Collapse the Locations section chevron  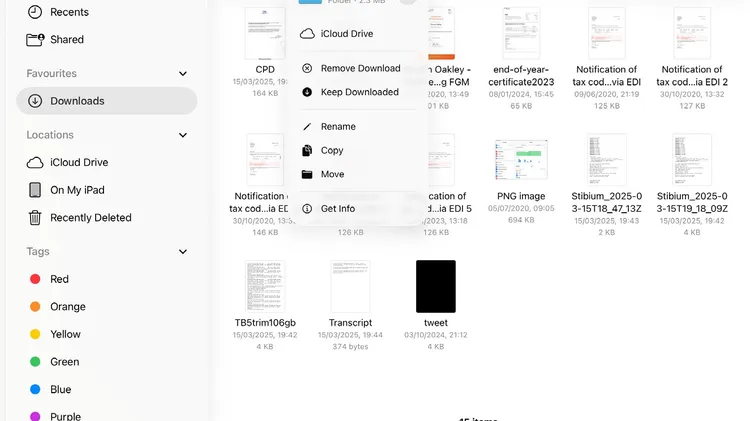tap(183, 135)
